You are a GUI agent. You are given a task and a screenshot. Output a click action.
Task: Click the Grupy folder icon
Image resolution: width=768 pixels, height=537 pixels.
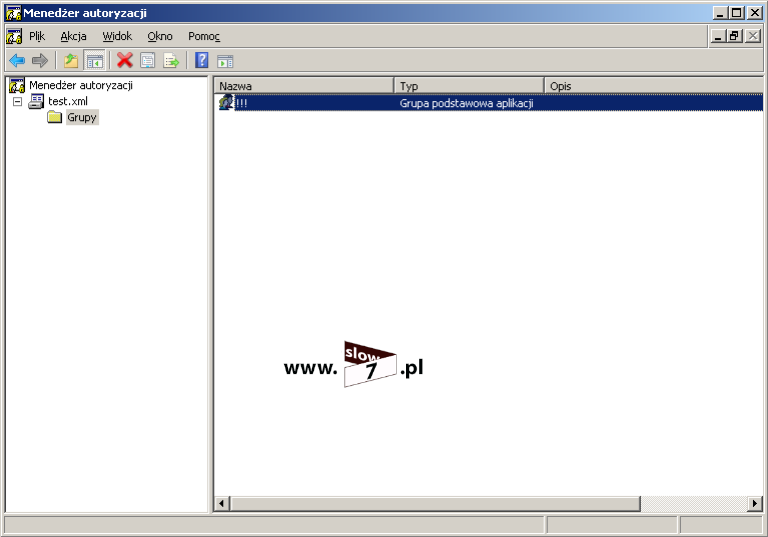pos(55,117)
